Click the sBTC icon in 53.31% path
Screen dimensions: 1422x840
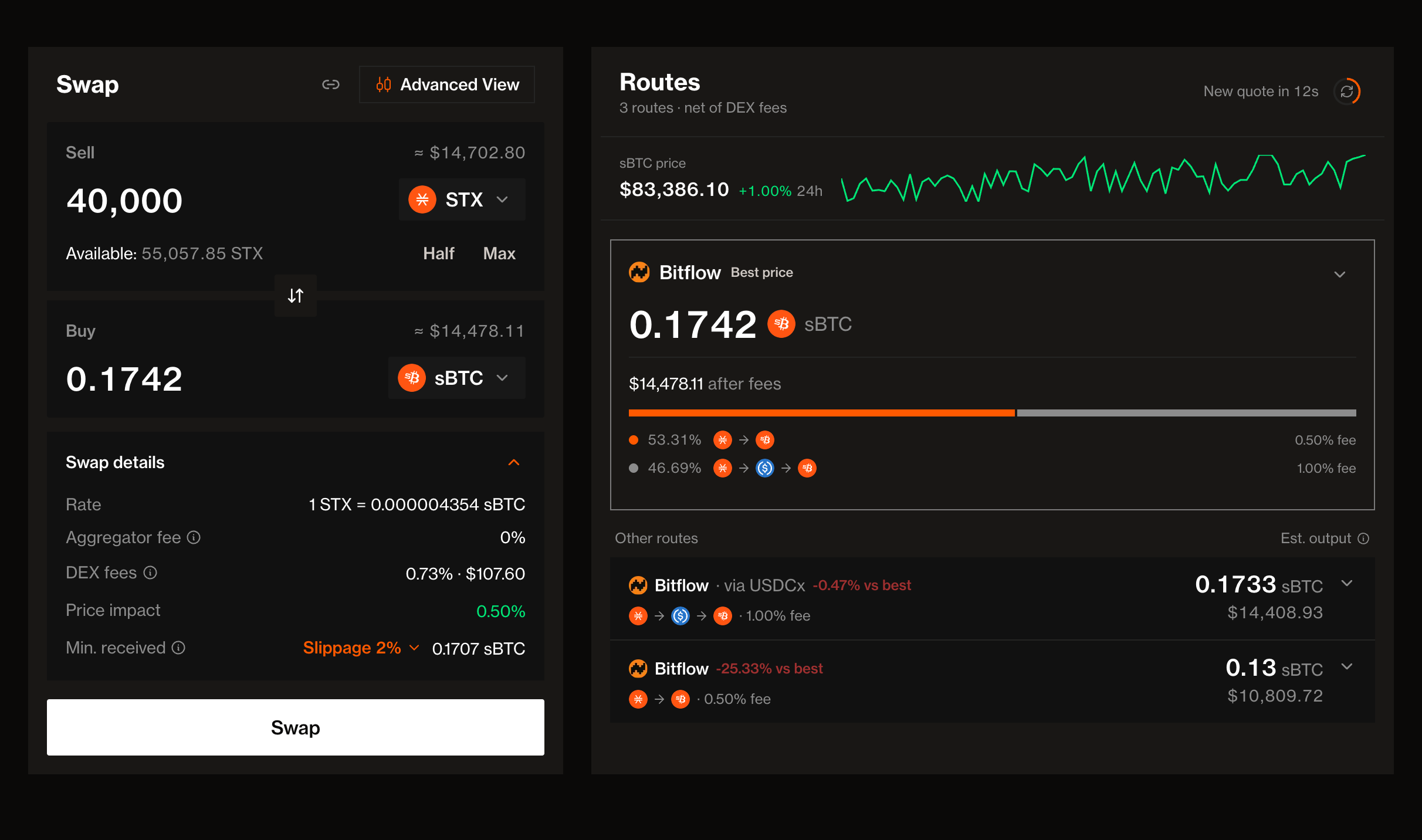(765, 440)
